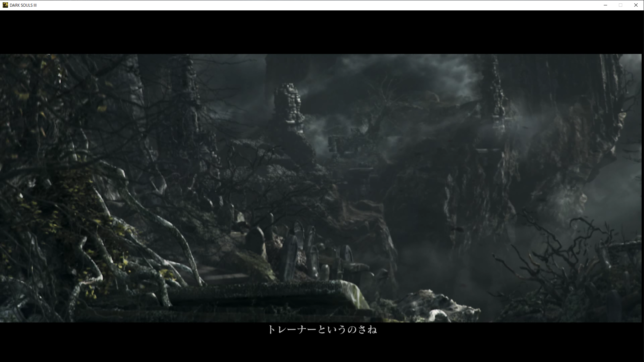
Task: Click the ruined stone tower in the scene center
Action: (289, 108)
